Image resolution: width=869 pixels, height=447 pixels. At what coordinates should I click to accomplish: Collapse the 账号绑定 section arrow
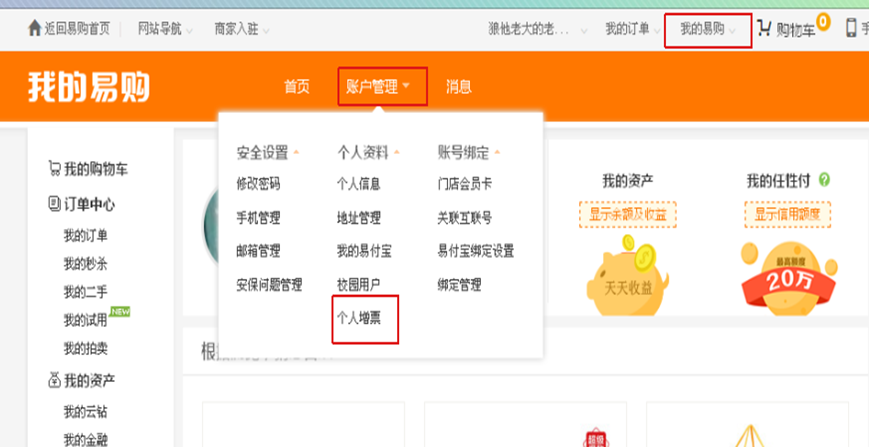pyautogui.click(x=497, y=152)
